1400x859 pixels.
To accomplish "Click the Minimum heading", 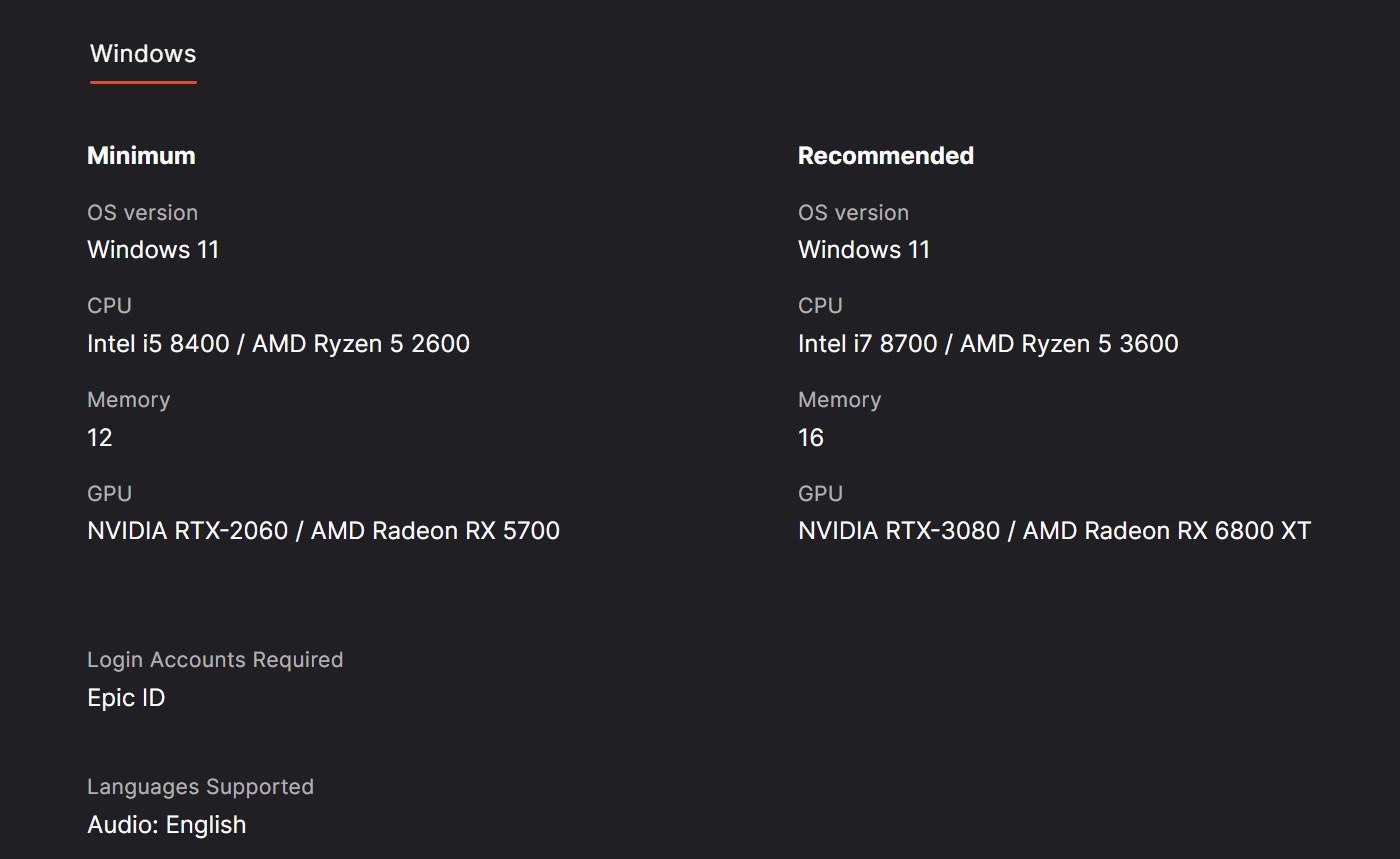I will tap(141, 156).
